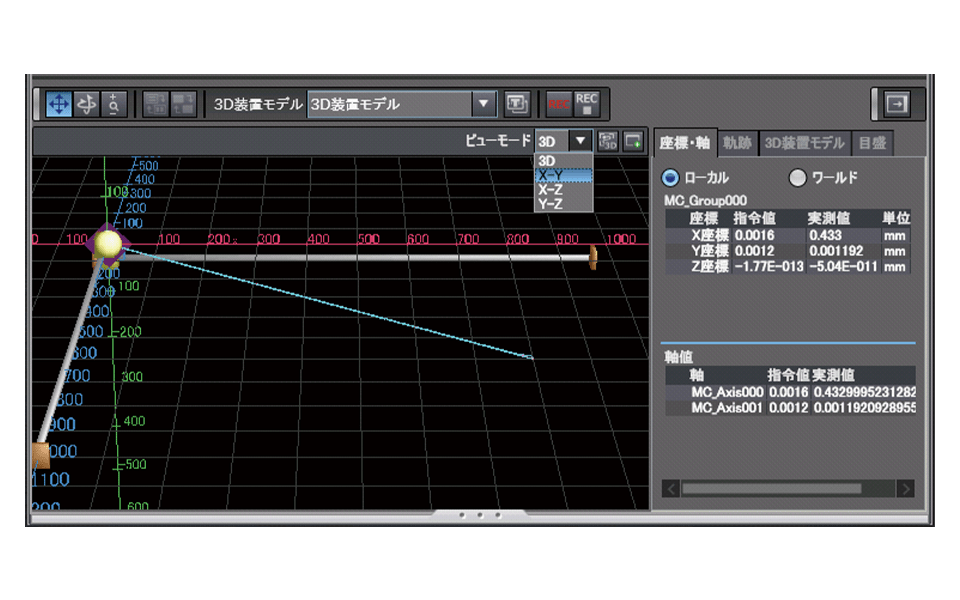Image resolution: width=960 pixels, height=600 pixels.
Task: Click the second grayed layout switch icon
Action: click(182, 104)
